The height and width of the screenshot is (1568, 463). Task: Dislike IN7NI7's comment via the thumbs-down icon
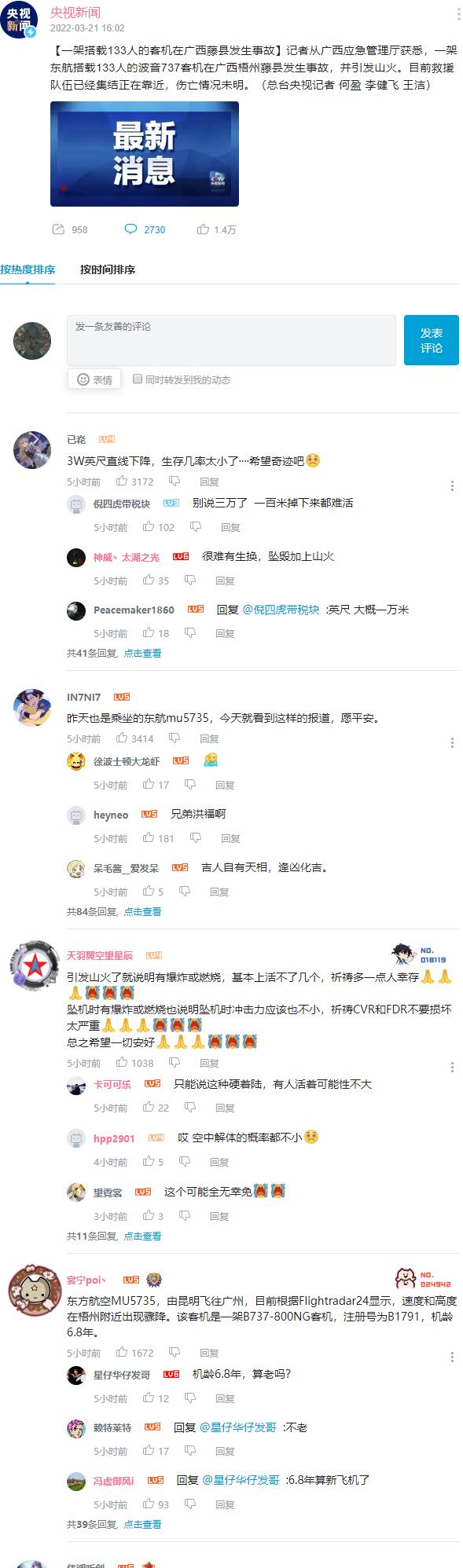point(175,738)
